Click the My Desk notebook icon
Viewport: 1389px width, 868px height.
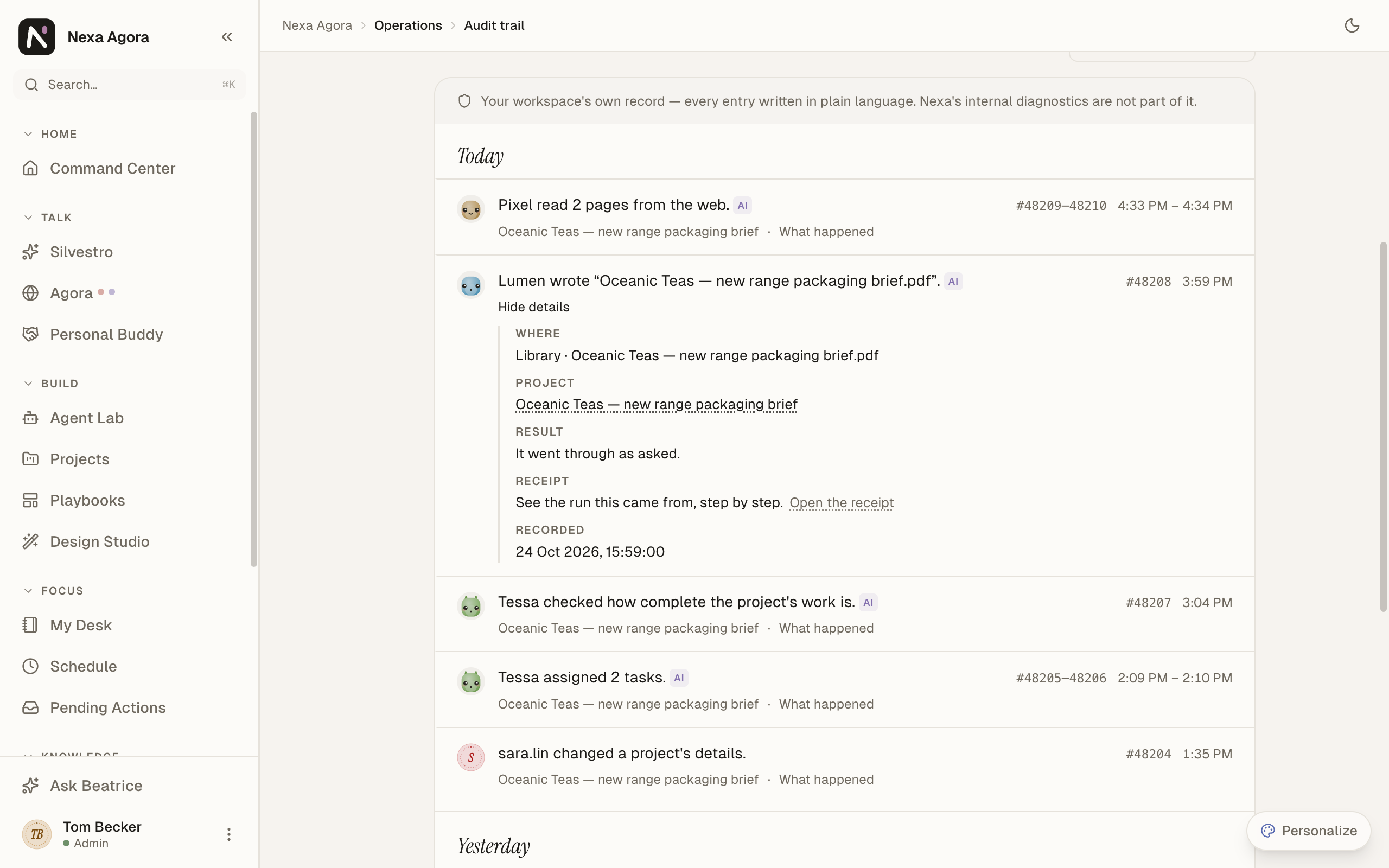tap(30, 625)
